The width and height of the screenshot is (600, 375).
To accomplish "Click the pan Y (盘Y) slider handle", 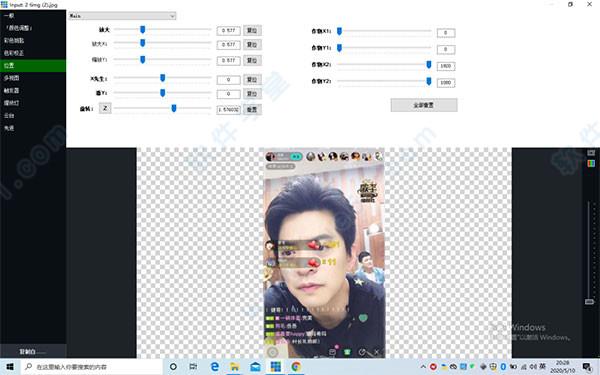I will click(163, 93).
